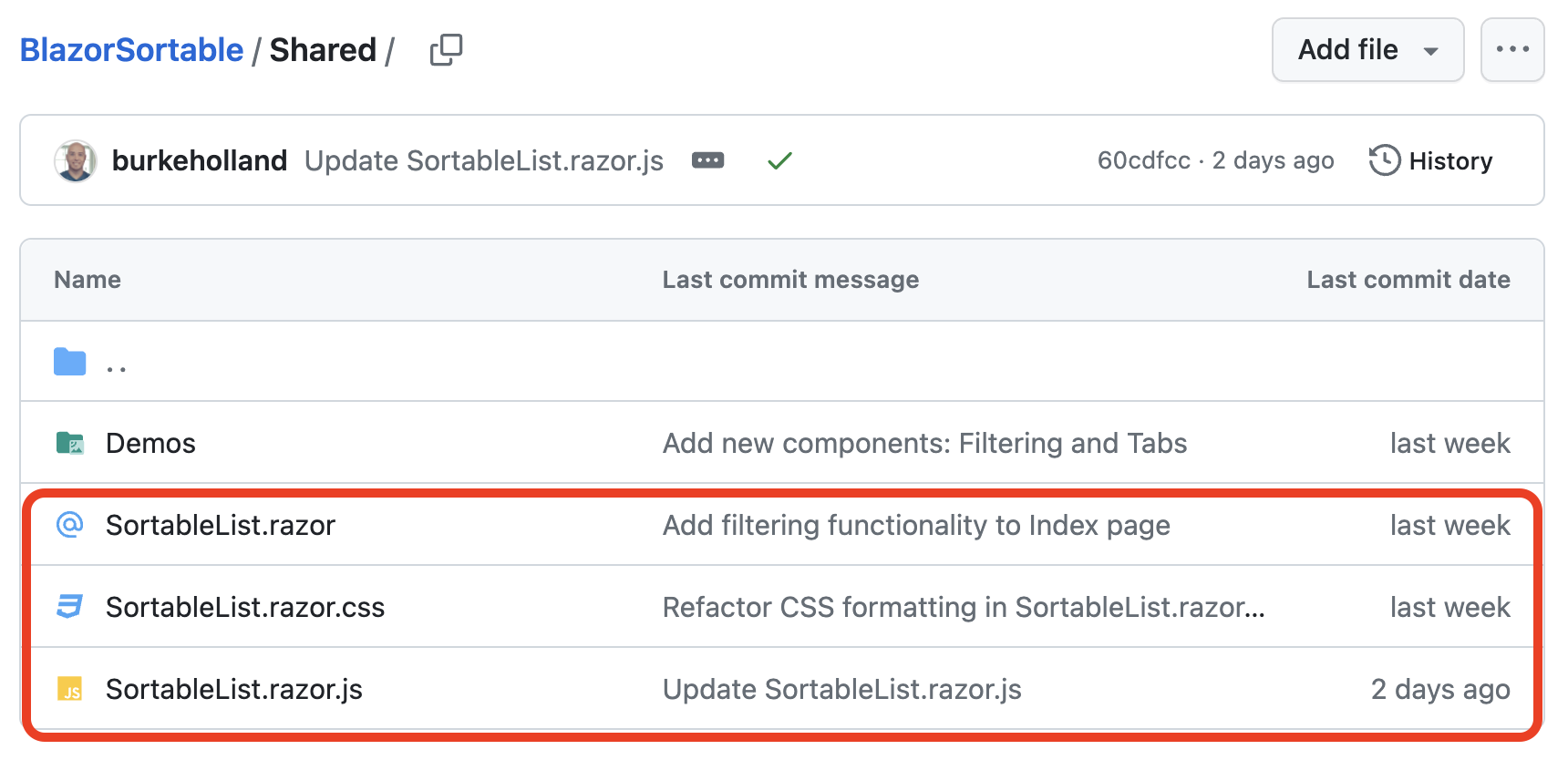Navigate to BlazorSortable breadcrumb
The height and width of the screenshot is (760, 1568).
132,50
